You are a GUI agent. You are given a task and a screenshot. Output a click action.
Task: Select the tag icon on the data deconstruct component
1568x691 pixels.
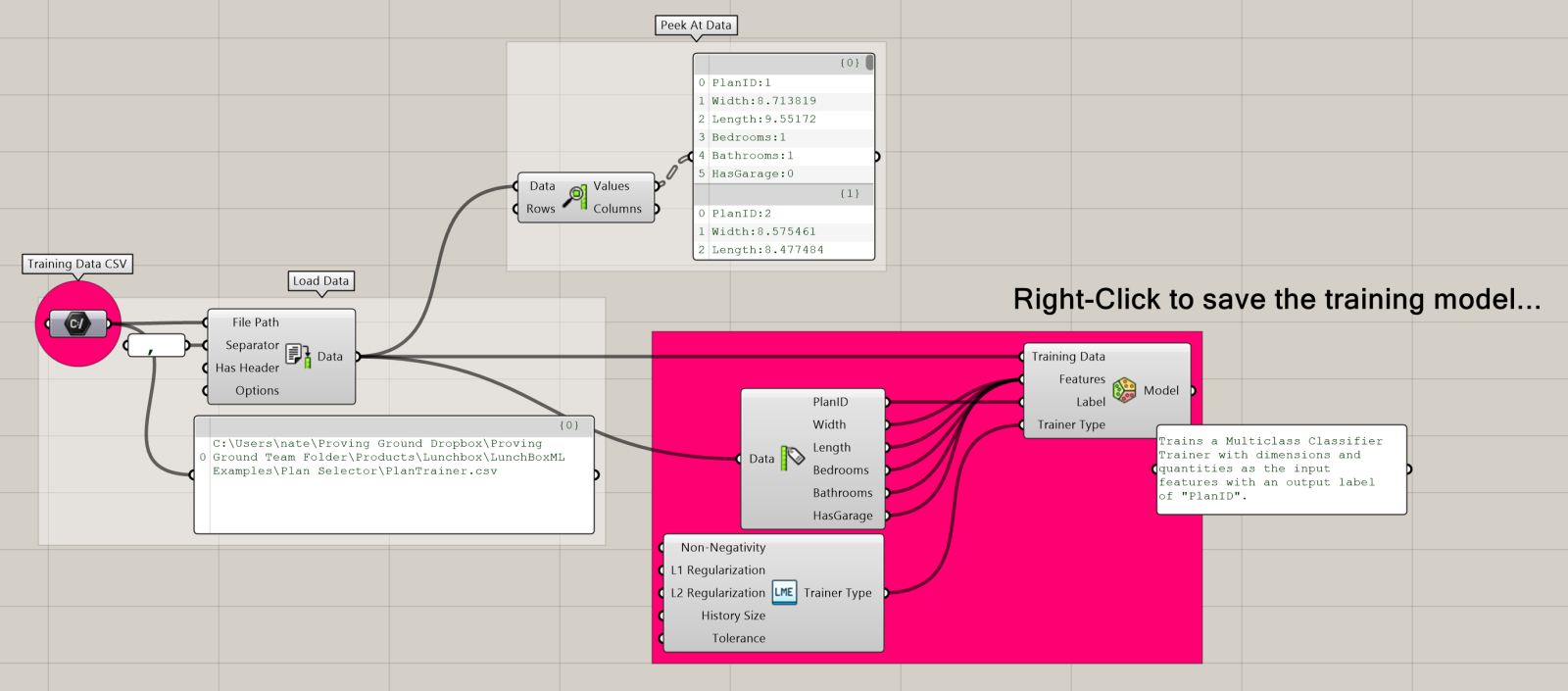(x=792, y=458)
